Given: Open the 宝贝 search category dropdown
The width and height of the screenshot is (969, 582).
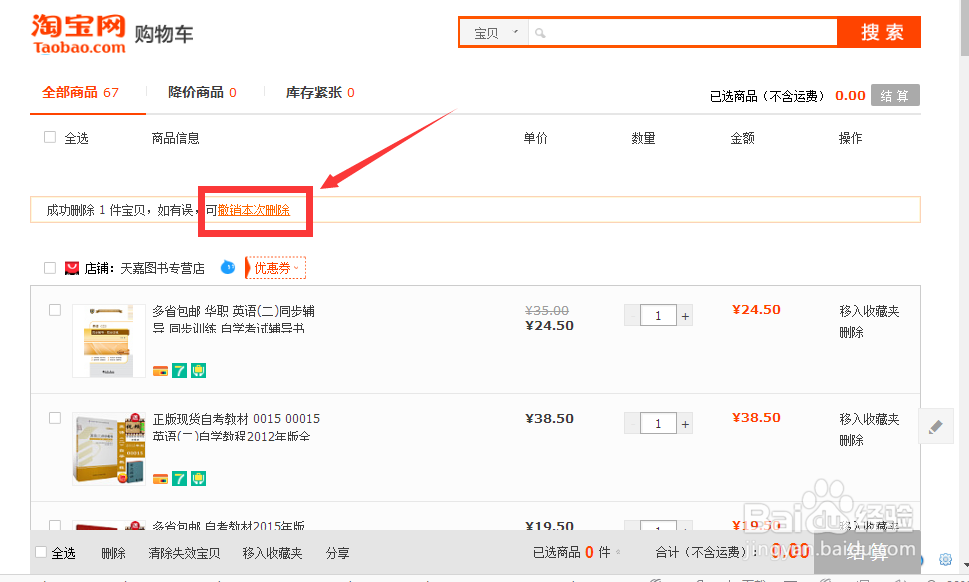Looking at the screenshot, I should 493,32.
